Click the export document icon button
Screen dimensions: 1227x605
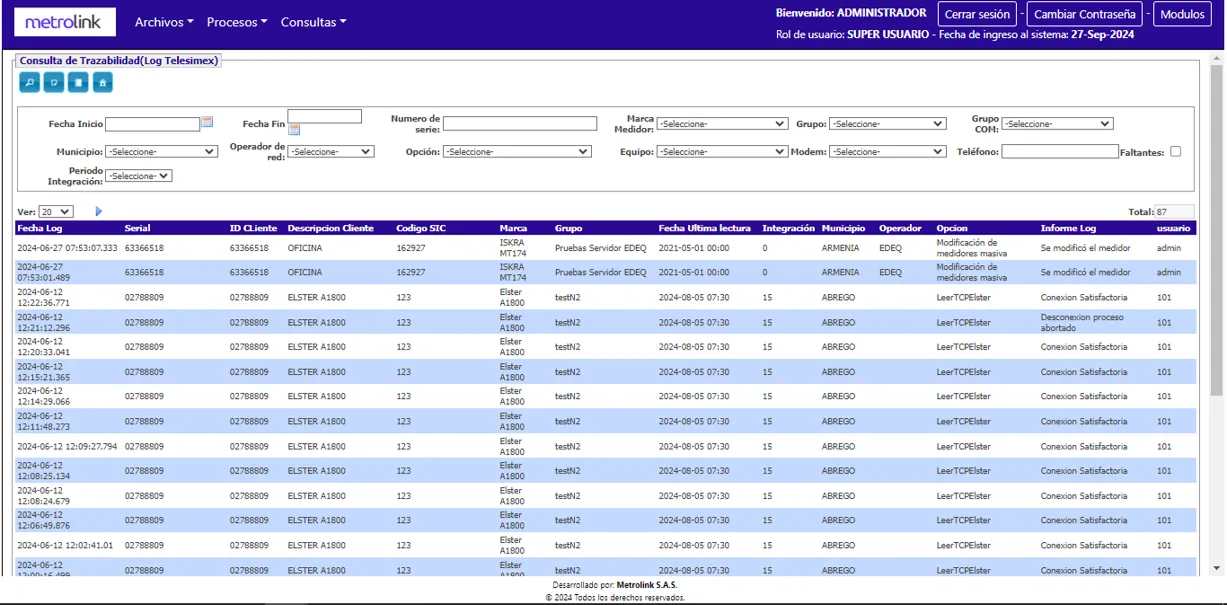coord(78,83)
